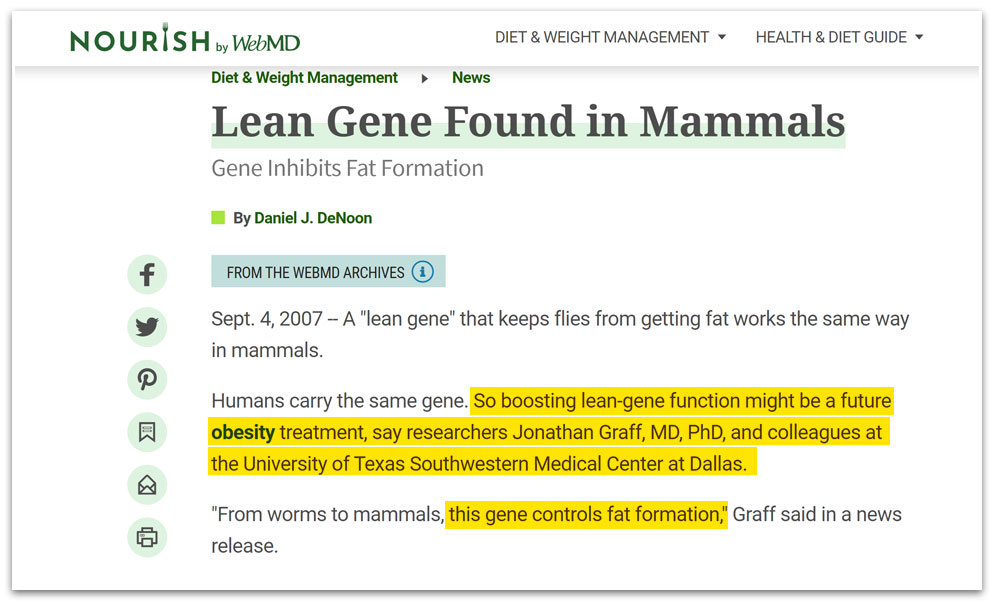Click the breadcrumb separator arrow
This screenshot has height=603, width=997.
click(425, 78)
